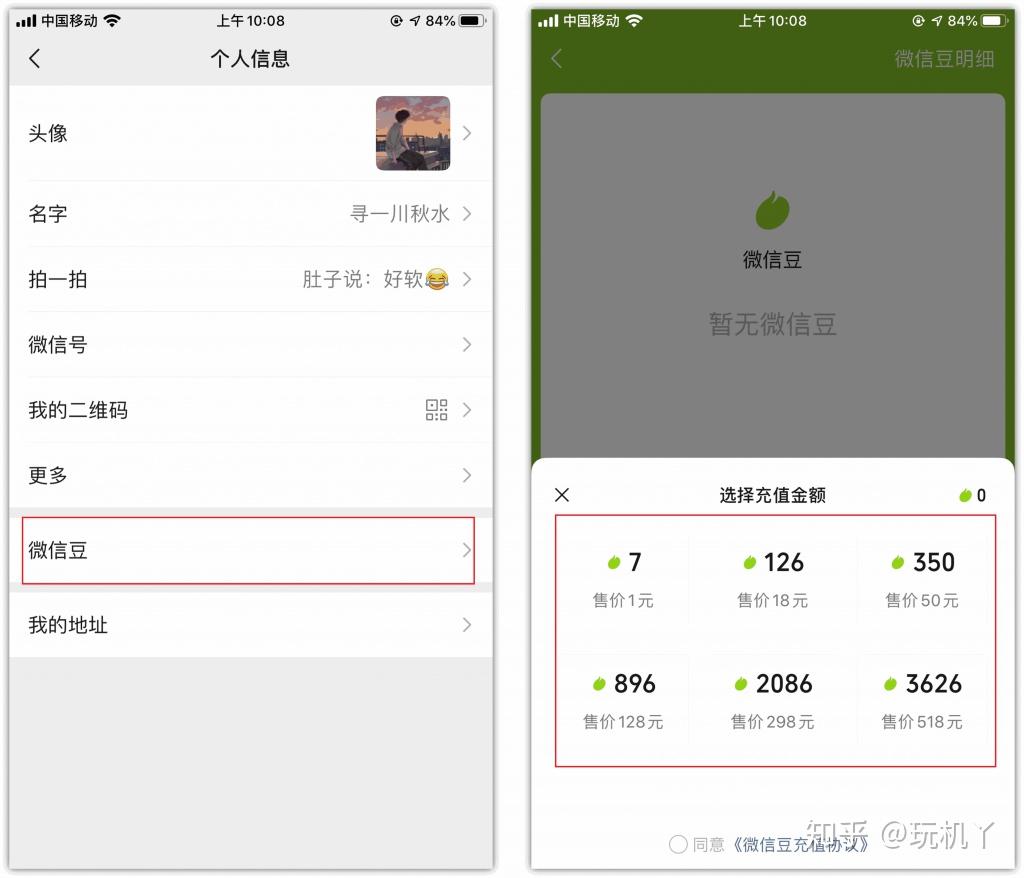Open the 微信号 menu row

click(x=251, y=345)
